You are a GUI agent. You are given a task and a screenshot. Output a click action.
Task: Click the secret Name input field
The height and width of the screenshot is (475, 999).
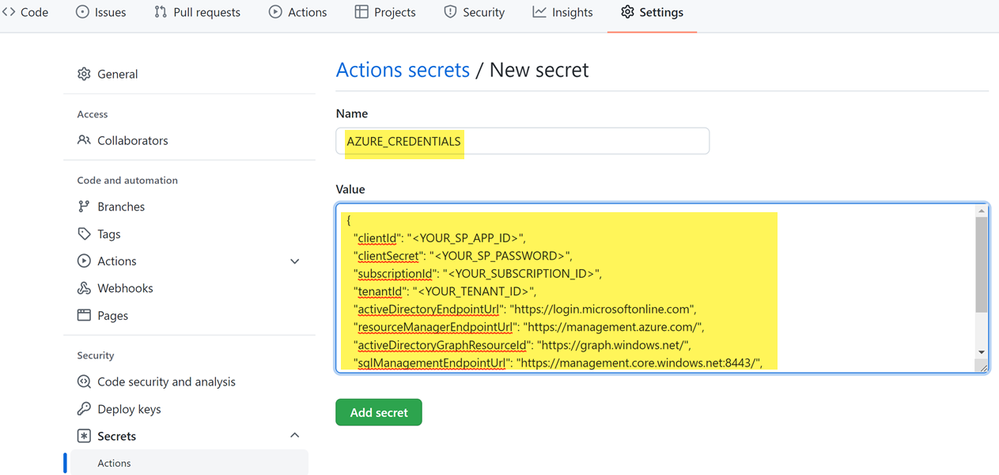522,141
